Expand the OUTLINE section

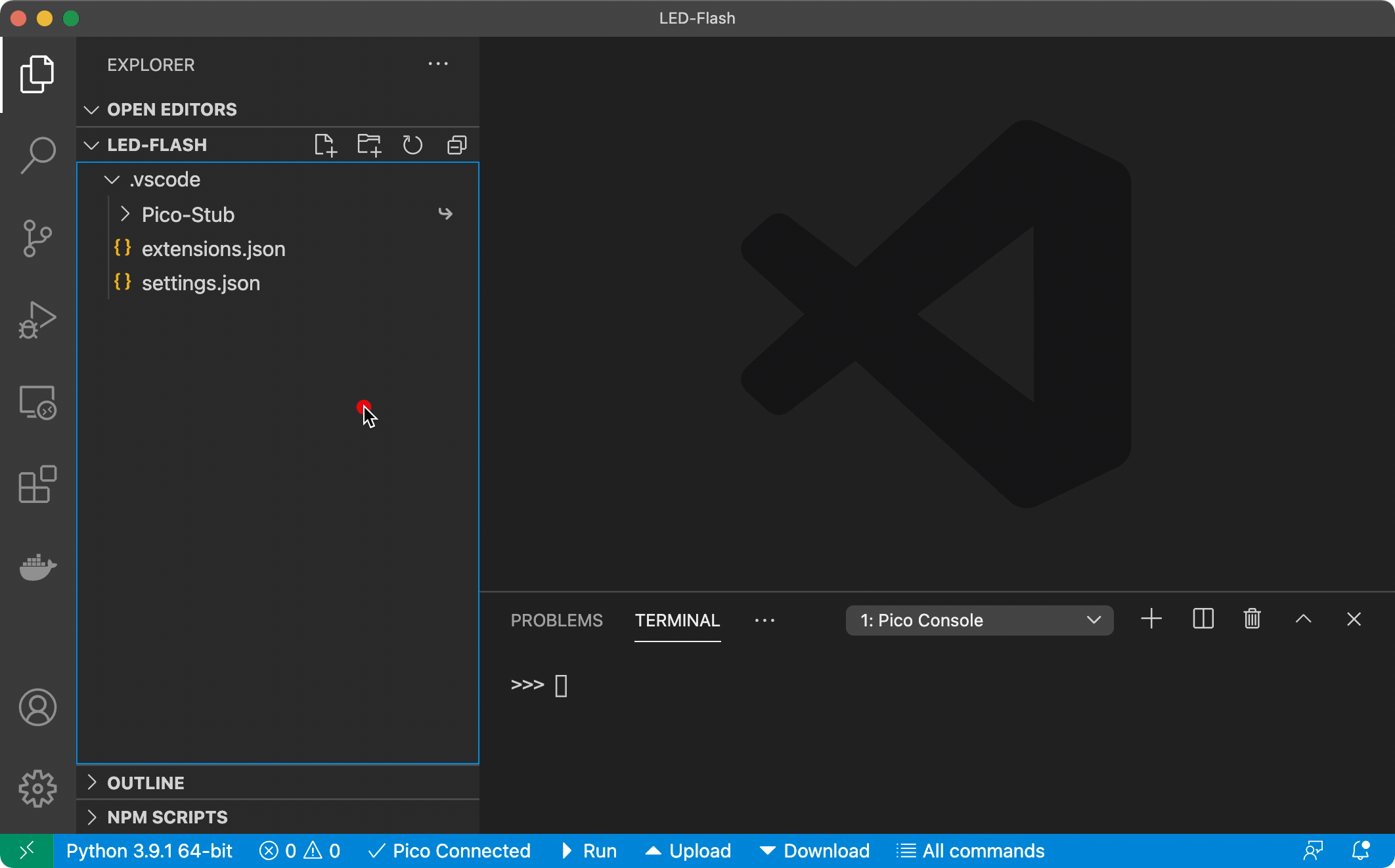[x=146, y=783]
